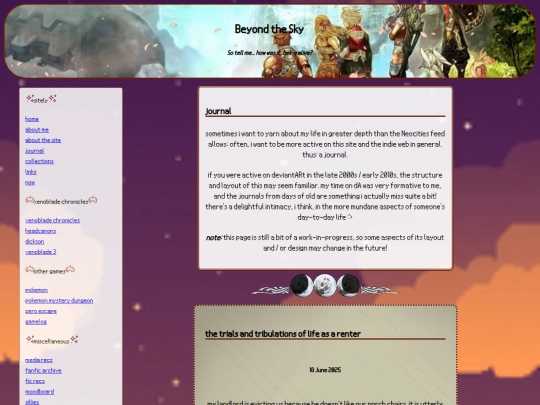Visit the links page

[x=31, y=172]
